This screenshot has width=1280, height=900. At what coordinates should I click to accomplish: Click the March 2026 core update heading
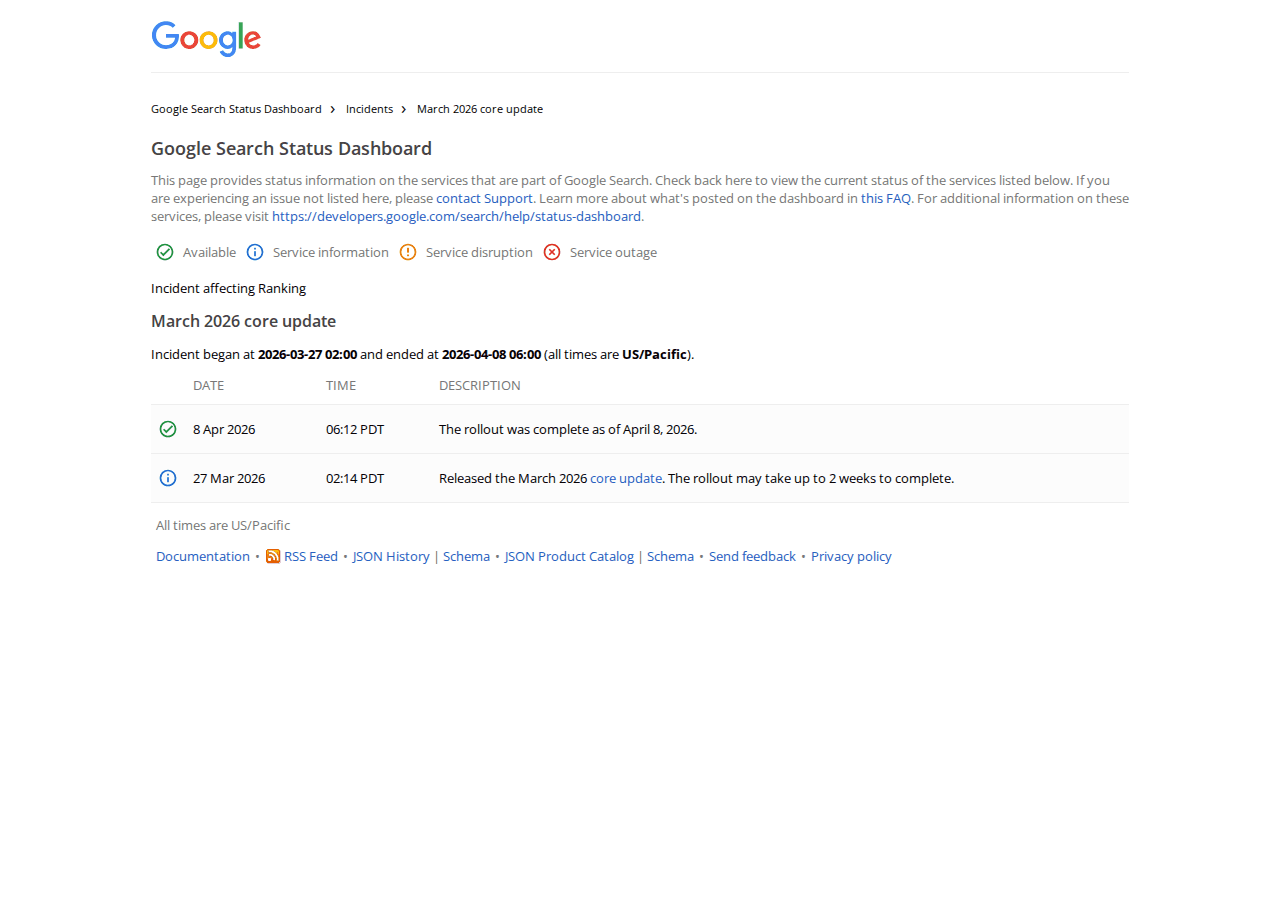[243, 321]
